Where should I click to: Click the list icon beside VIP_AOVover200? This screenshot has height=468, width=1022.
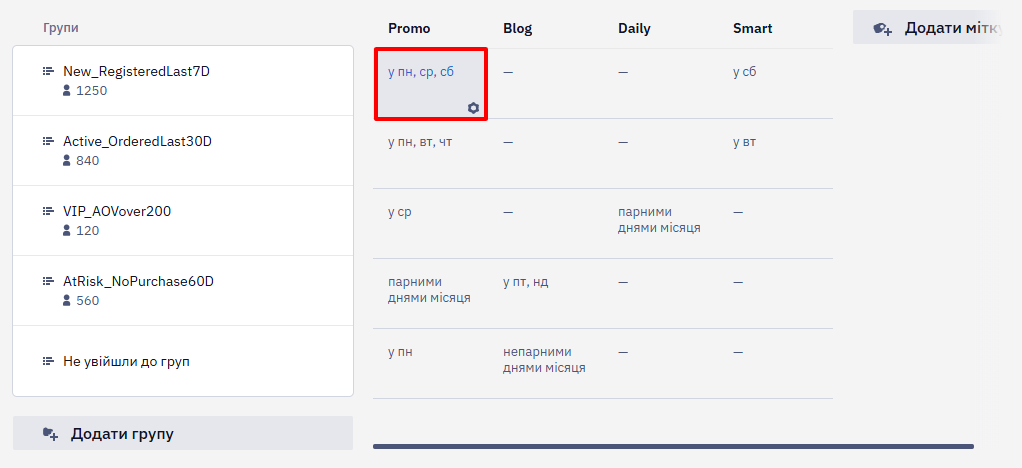48,211
